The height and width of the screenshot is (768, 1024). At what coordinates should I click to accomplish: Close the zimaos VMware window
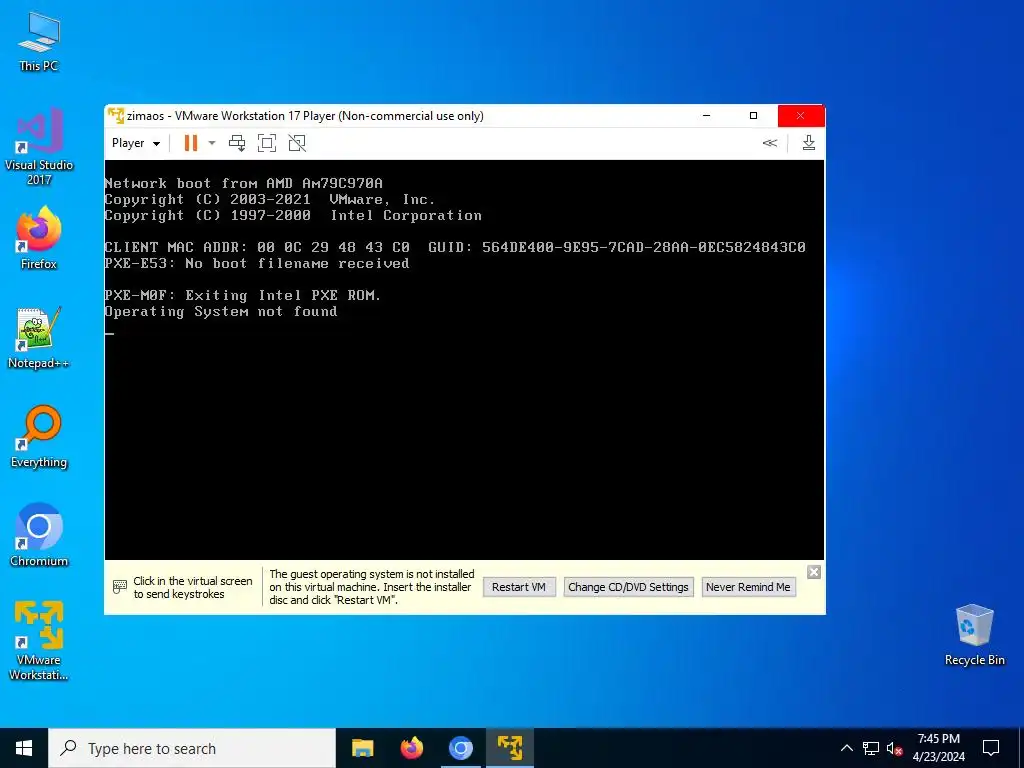[x=801, y=116]
